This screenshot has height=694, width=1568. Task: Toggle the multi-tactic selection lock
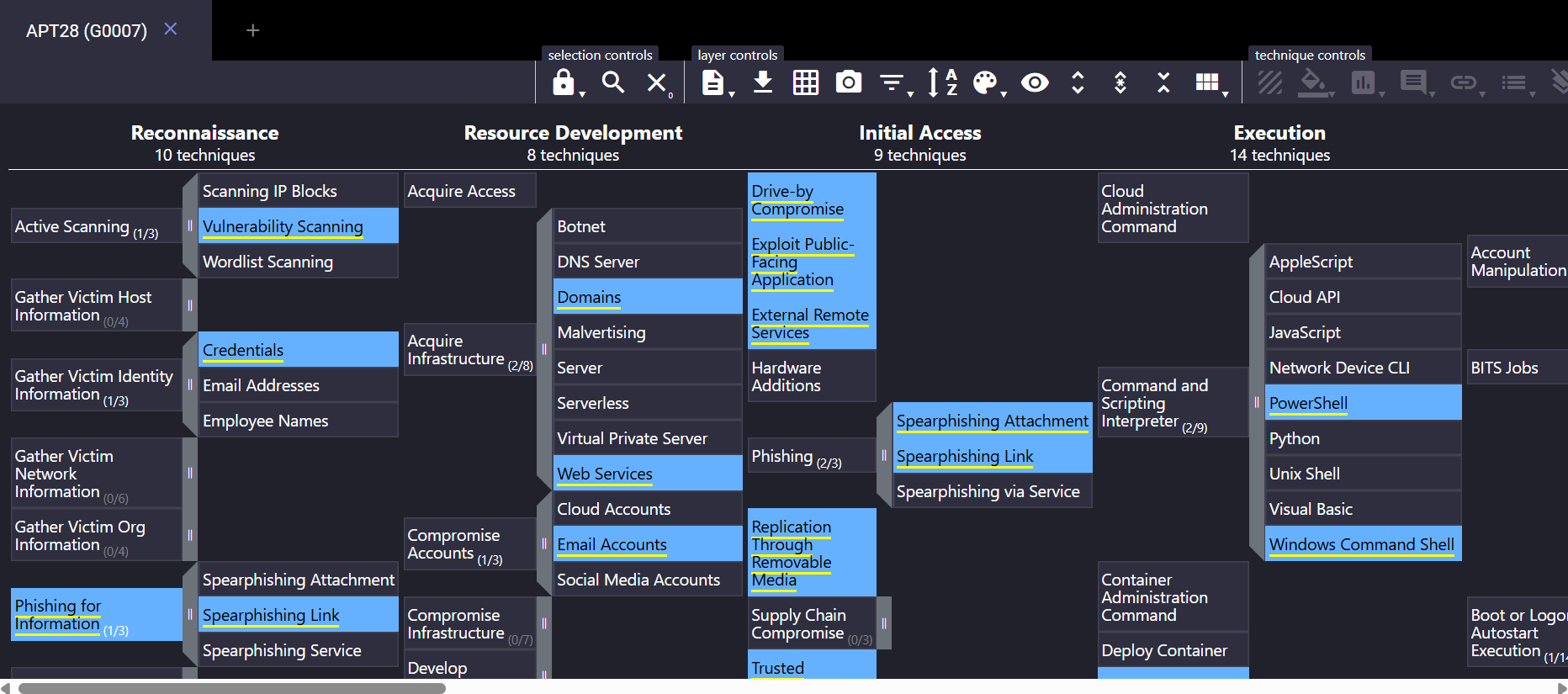tap(564, 82)
